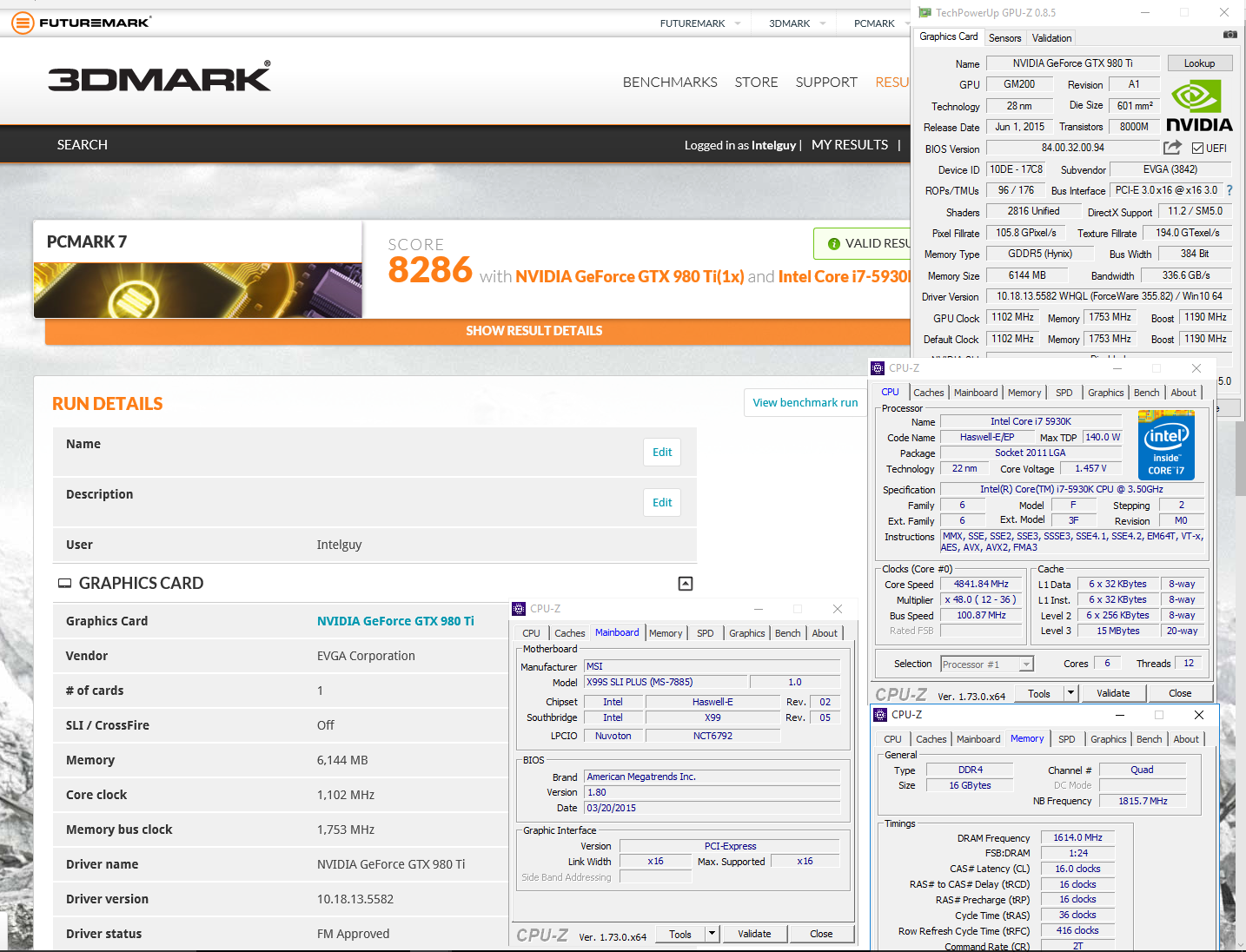
Task: Click the X99S SLI PLUS (MS-7885) model field
Action: pos(666,683)
